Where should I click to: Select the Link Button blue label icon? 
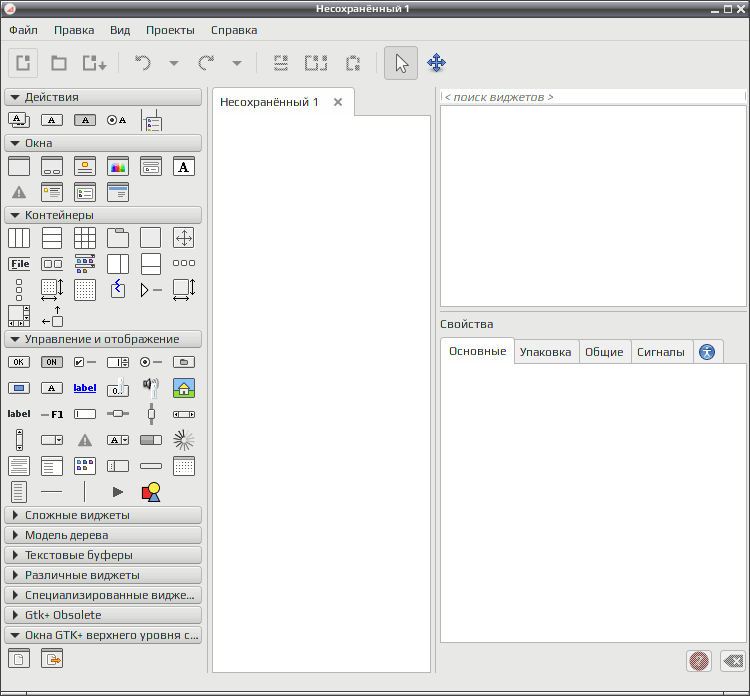coord(85,388)
